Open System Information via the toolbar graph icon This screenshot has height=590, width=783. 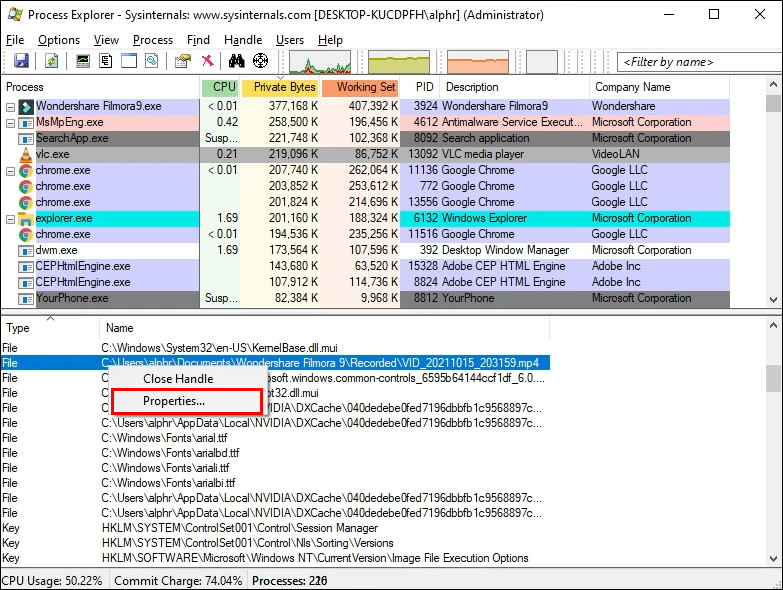[83, 61]
